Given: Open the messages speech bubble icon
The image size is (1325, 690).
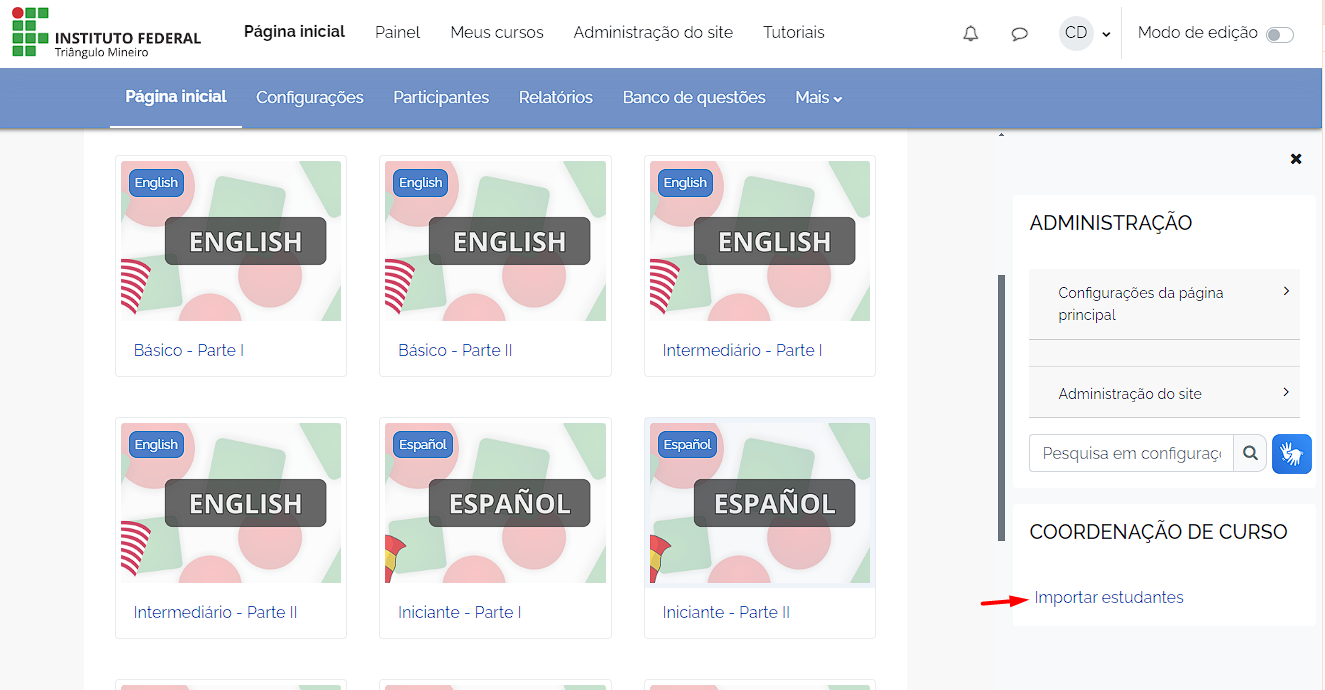Looking at the screenshot, I should coord(1019,33).
